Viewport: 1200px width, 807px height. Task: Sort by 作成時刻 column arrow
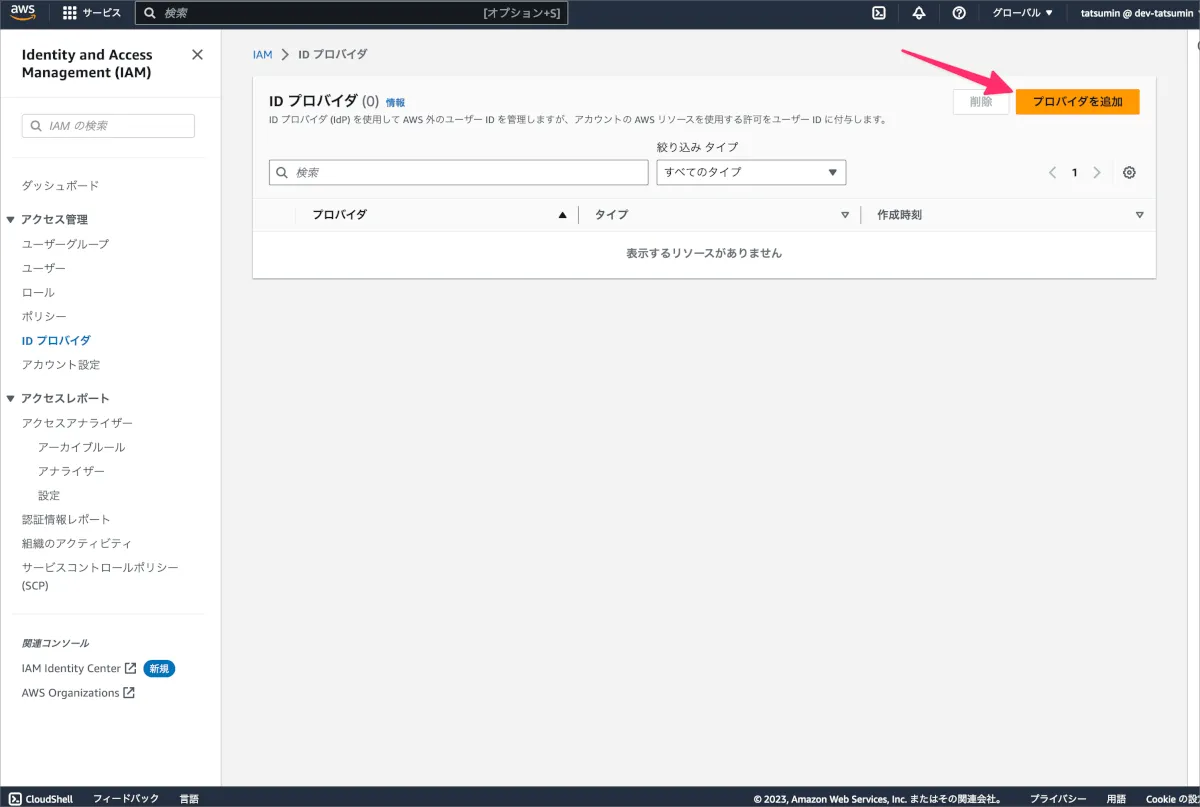(1139, 215)
